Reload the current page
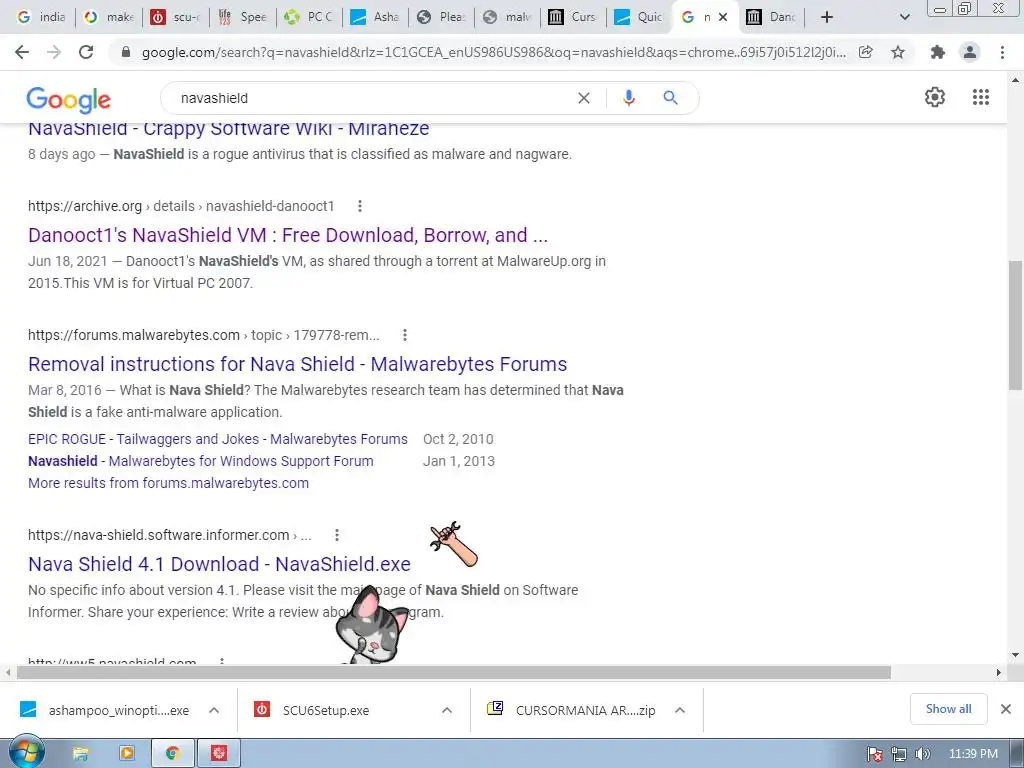 point(86,52)
